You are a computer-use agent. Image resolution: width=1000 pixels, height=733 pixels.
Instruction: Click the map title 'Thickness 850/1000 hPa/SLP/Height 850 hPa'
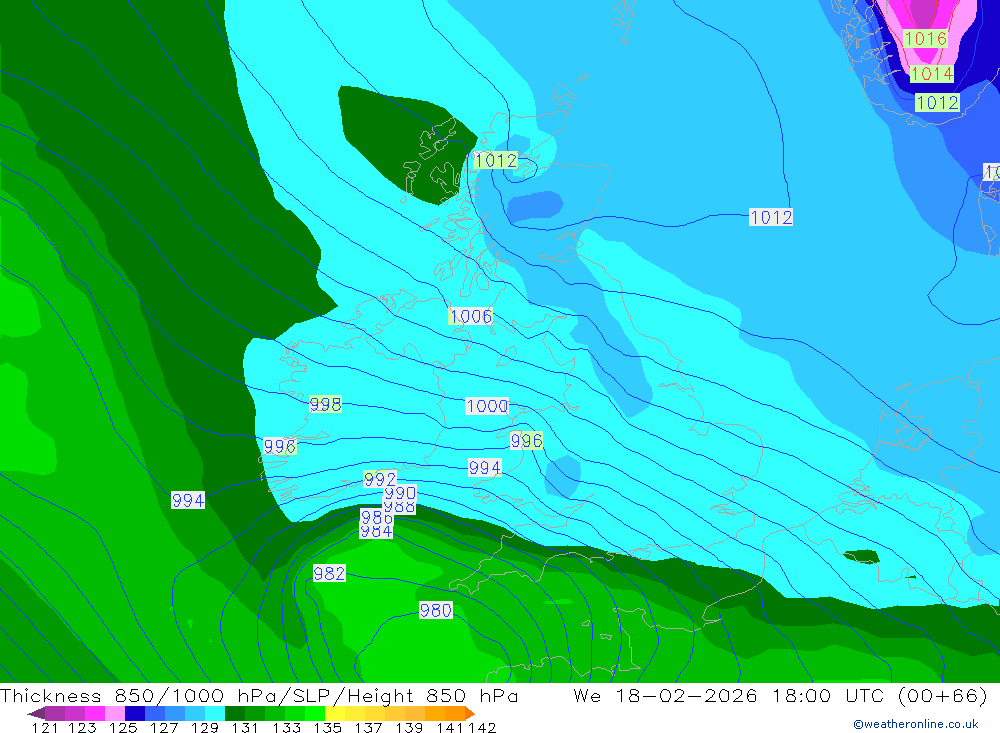coord(259,695)
